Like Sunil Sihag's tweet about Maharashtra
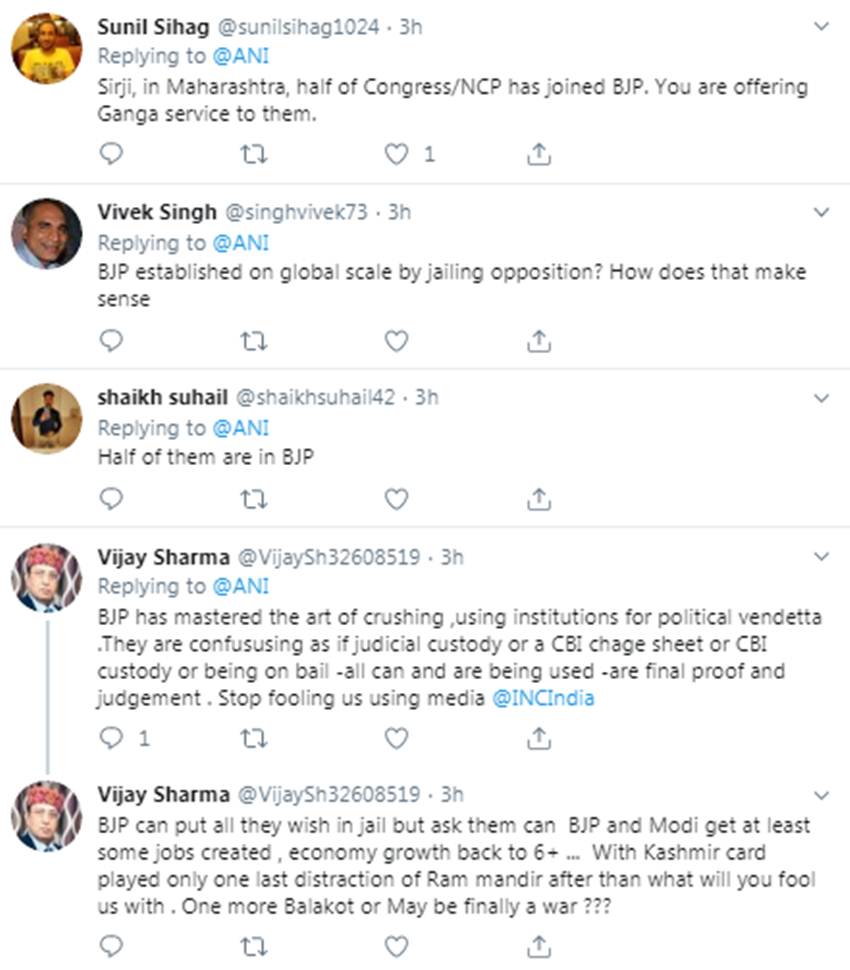 pyautogui.click(x=397, y=154)
